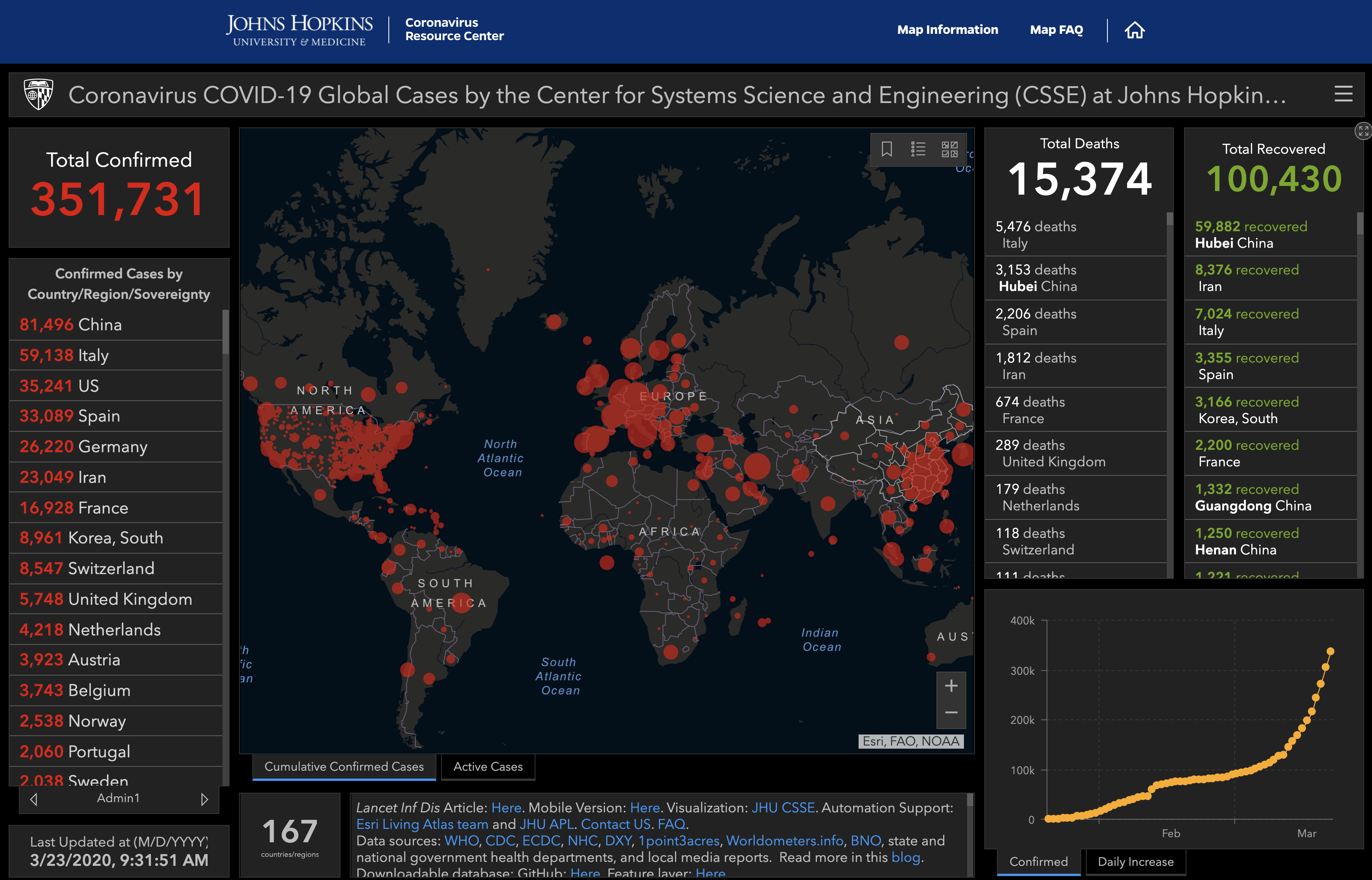Select 5,748 United Kingdom row

tap(115, 599)
